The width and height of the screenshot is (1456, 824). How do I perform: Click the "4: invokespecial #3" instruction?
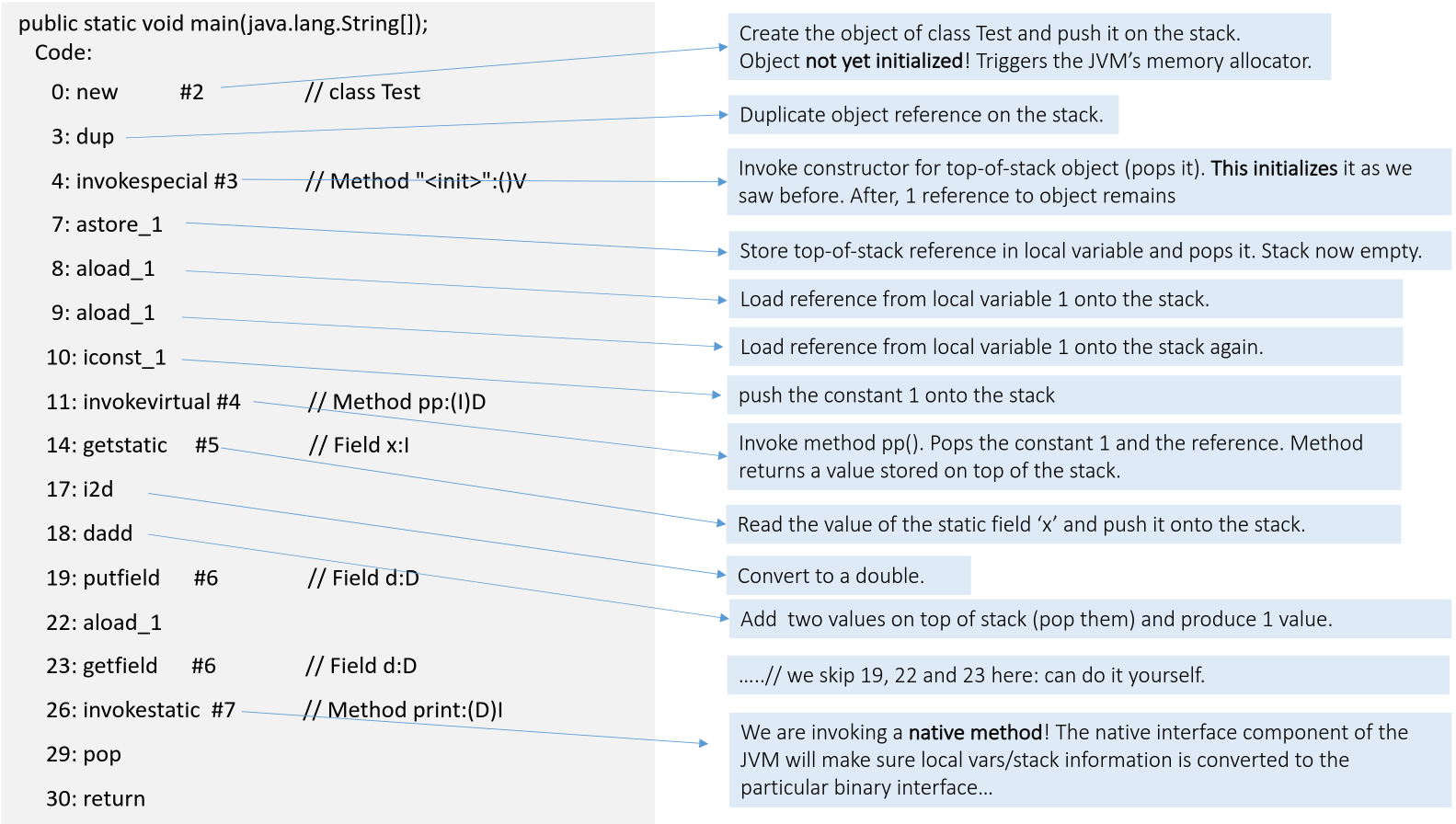[144, 181]
